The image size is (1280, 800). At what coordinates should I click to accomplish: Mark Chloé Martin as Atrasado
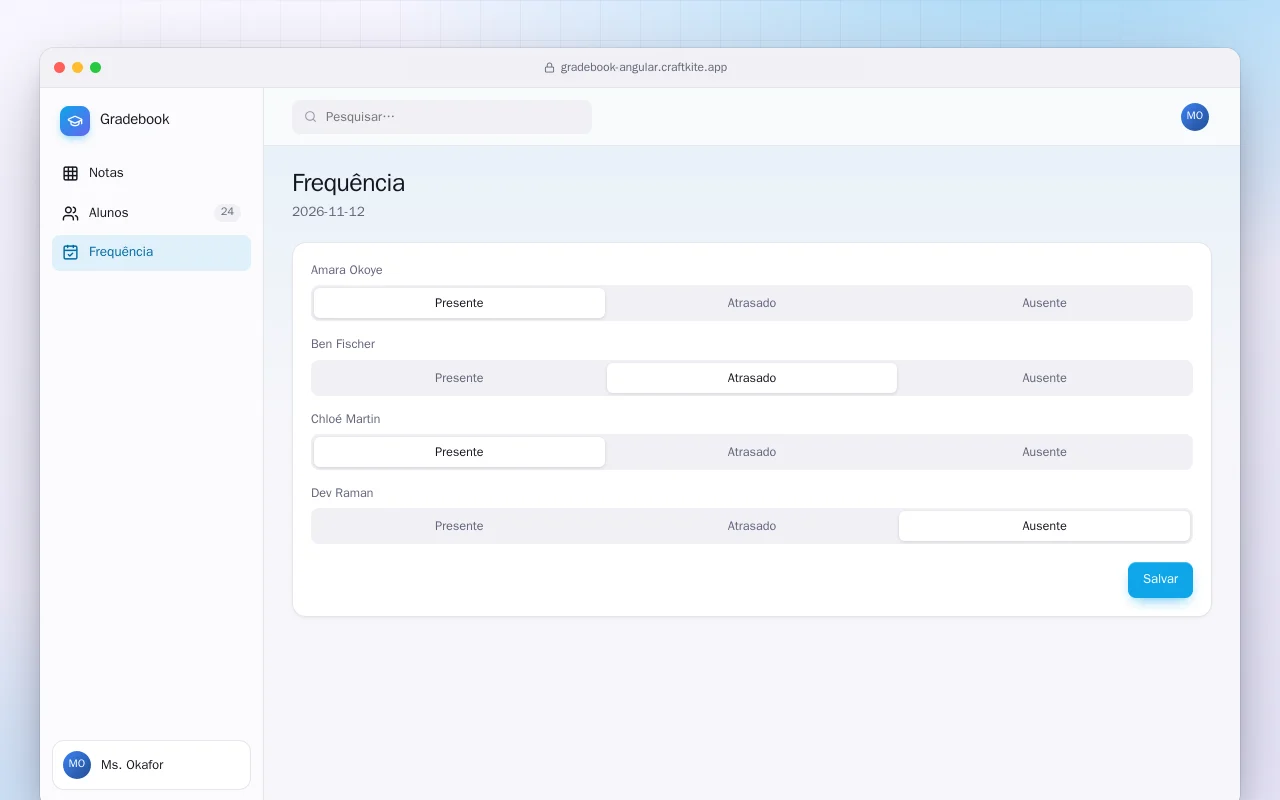click(752, 452)
